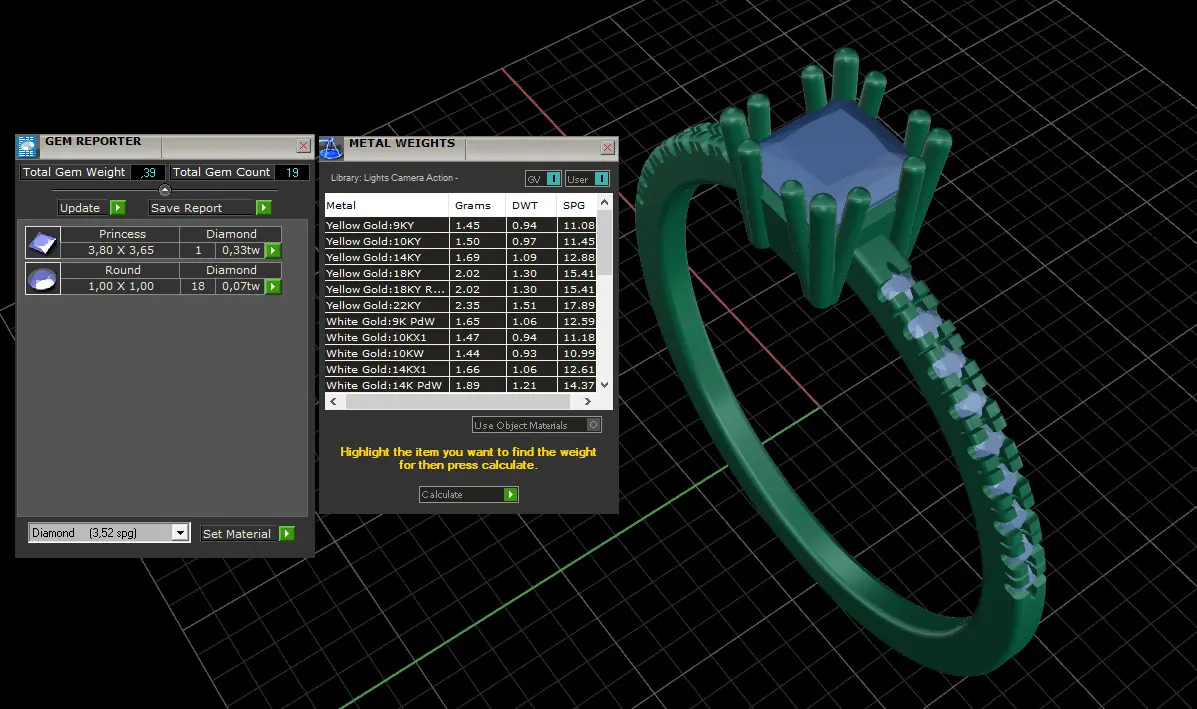Click the 0,33tw weight cell
Image resolution: width=1197 pixels, height=709 pixels.
pyautogui.click(x=240, y=250)
